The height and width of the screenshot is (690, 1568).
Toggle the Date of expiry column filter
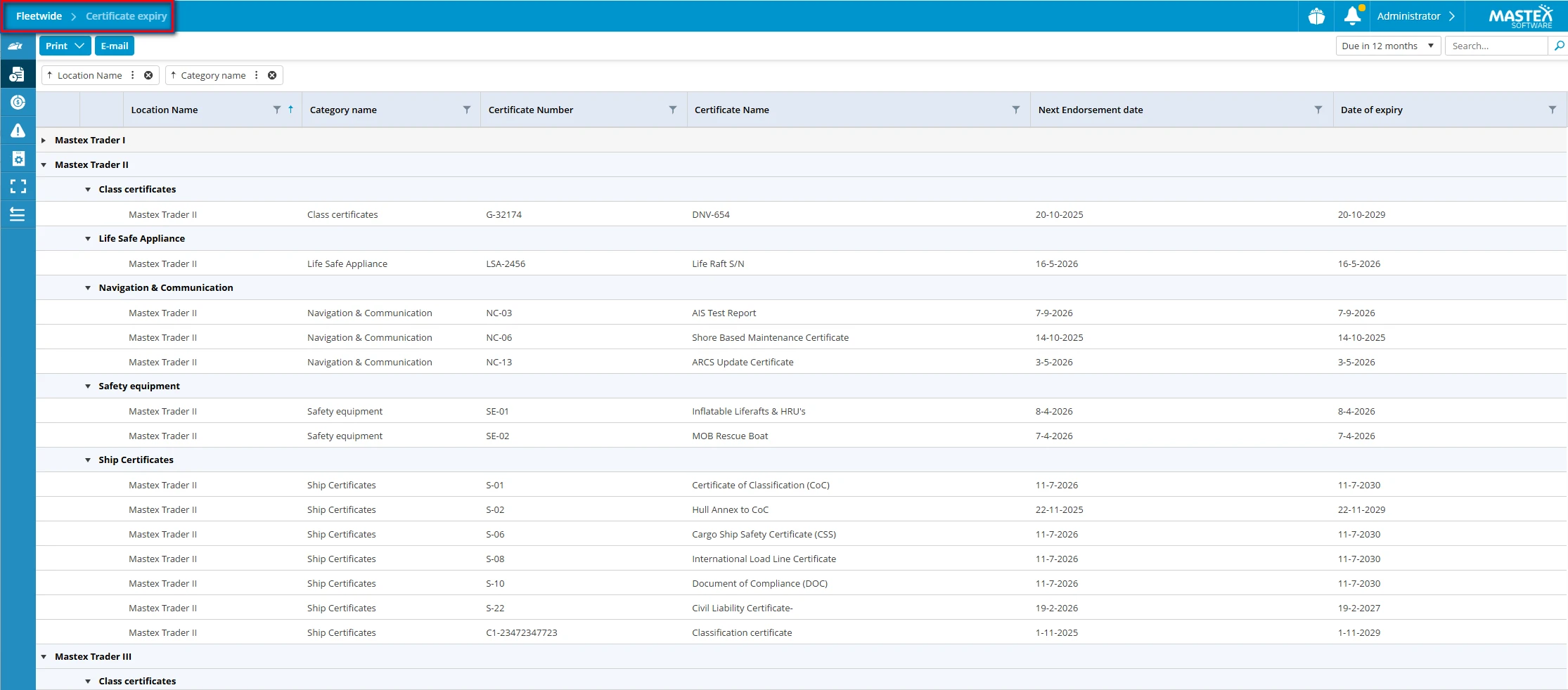point(1552,110)
